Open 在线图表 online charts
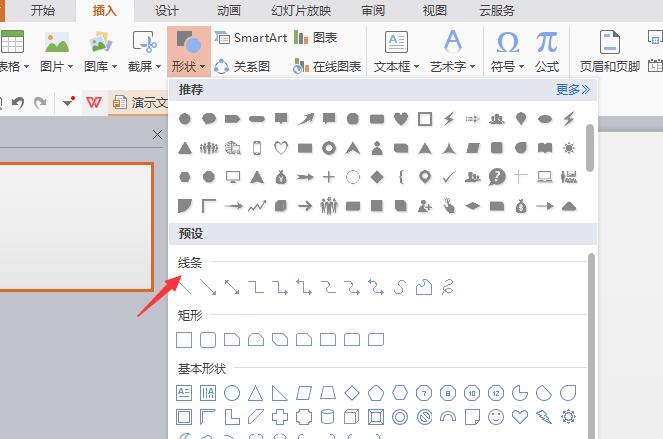 click(327, 66)
